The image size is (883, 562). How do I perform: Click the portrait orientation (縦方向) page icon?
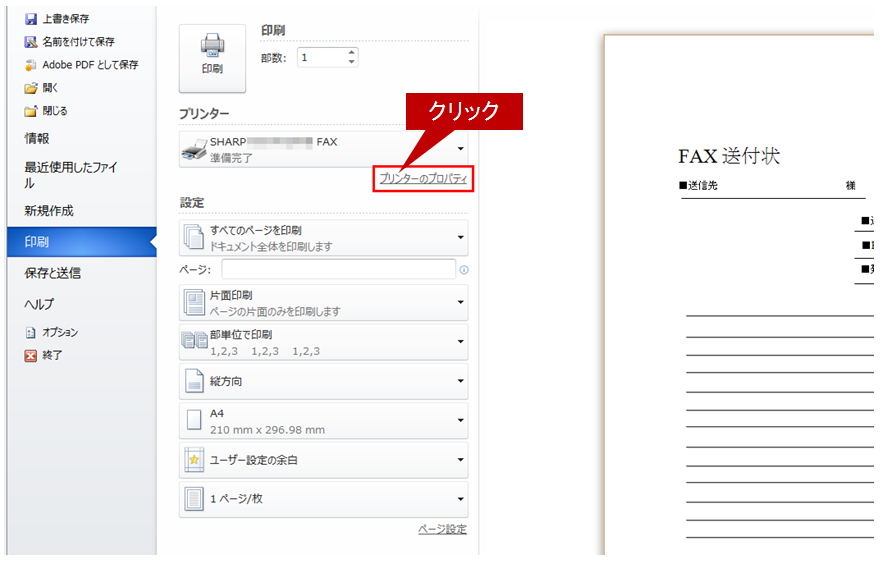click(x=194, y=381)
